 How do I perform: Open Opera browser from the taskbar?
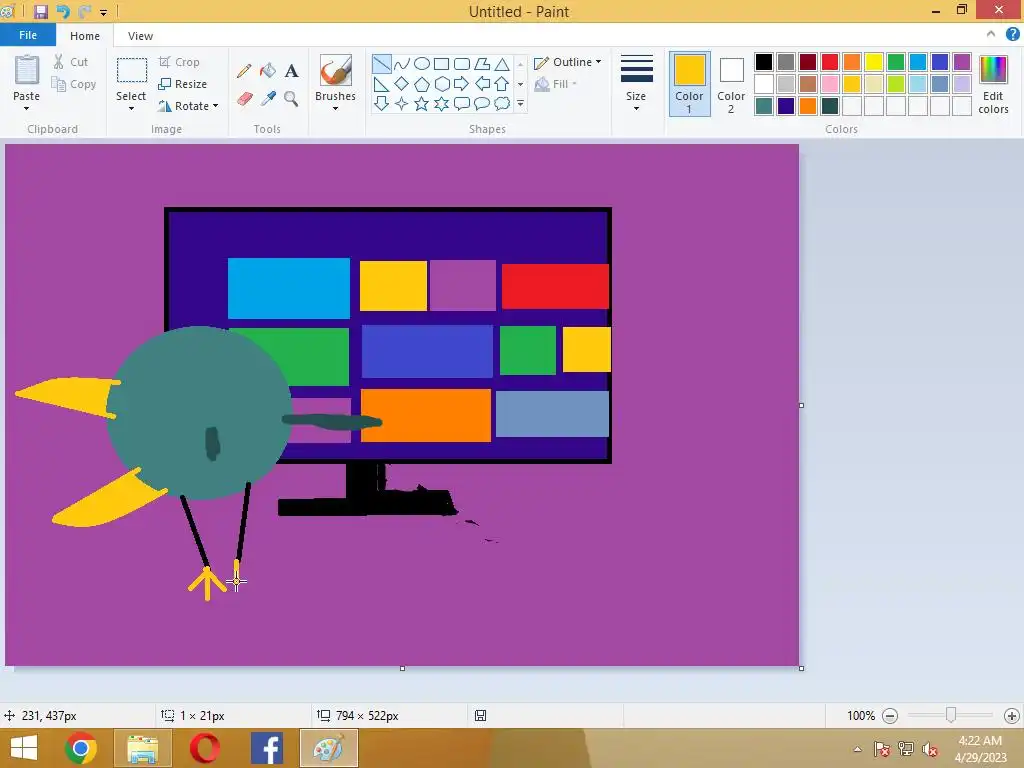click(x=204, y=748)
